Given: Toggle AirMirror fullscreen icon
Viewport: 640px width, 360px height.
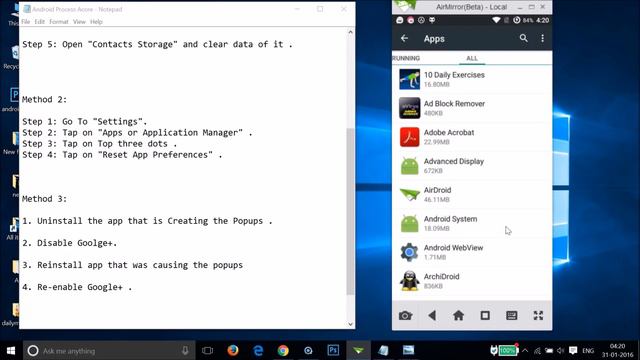Looking at the screenshot, I should pos(538,316).
